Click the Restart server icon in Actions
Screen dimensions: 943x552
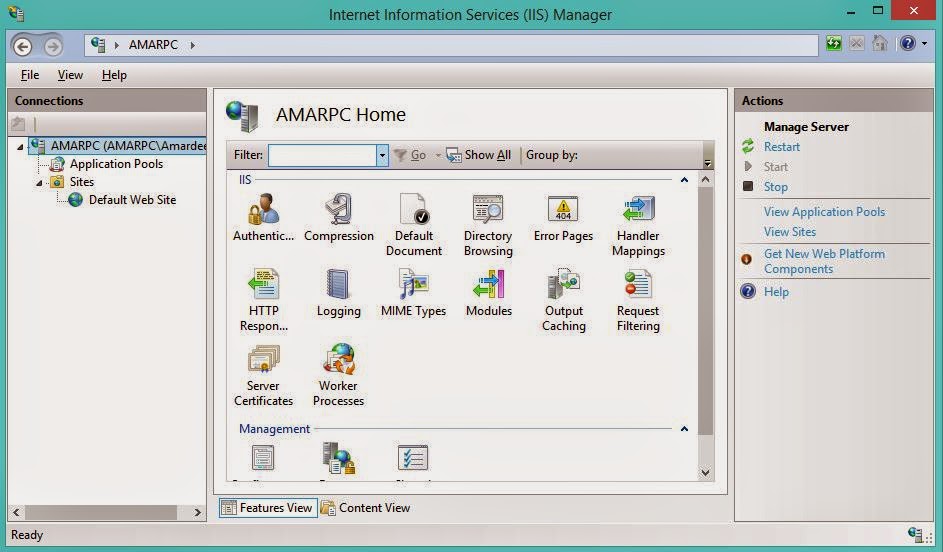coord(748,146)
